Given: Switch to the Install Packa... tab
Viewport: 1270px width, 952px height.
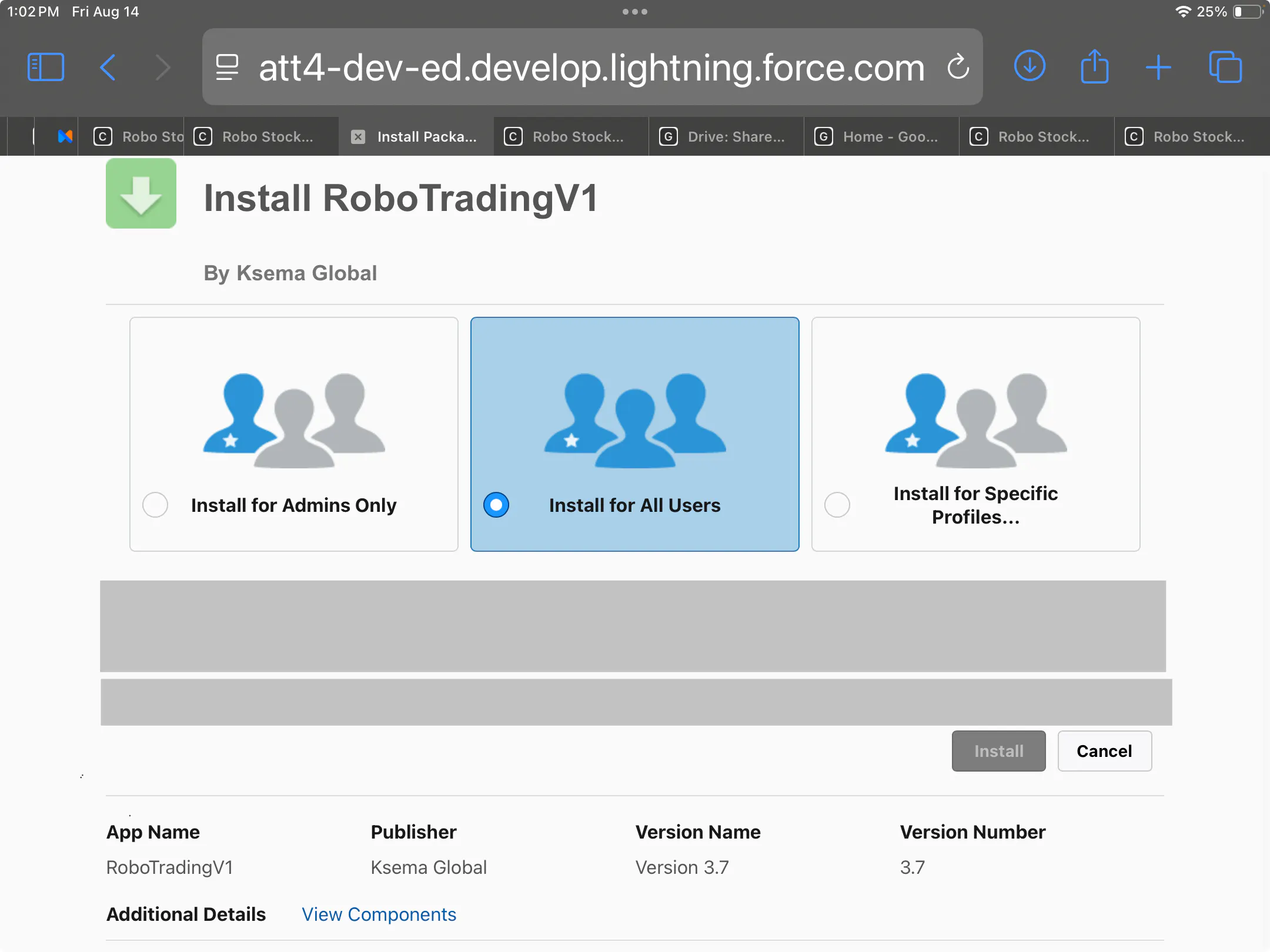Looking at the screenshot, I should pos(417,137).
